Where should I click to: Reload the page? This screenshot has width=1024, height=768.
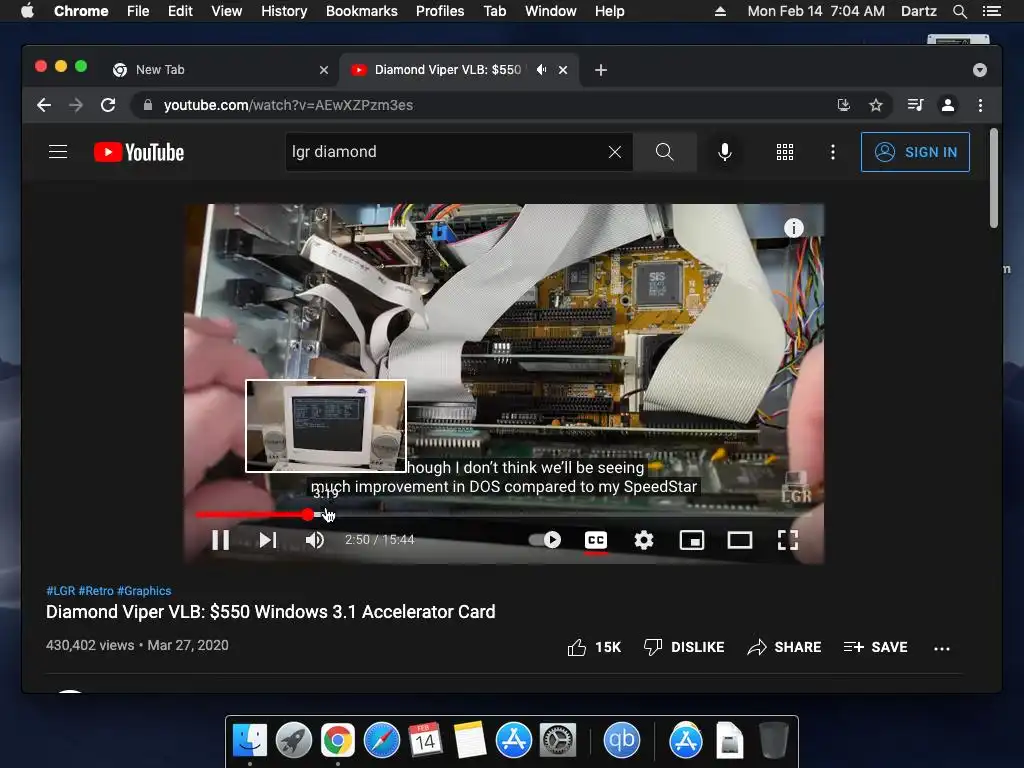point(108,105)
